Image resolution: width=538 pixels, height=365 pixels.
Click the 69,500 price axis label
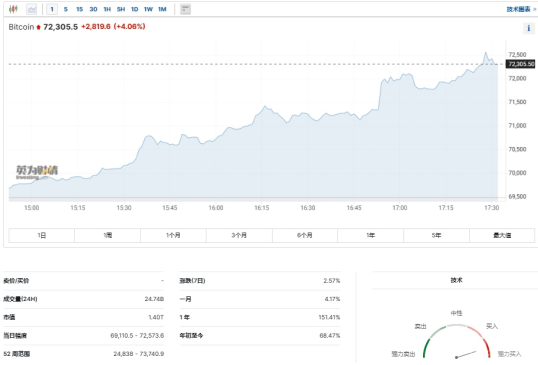point(517,197)
